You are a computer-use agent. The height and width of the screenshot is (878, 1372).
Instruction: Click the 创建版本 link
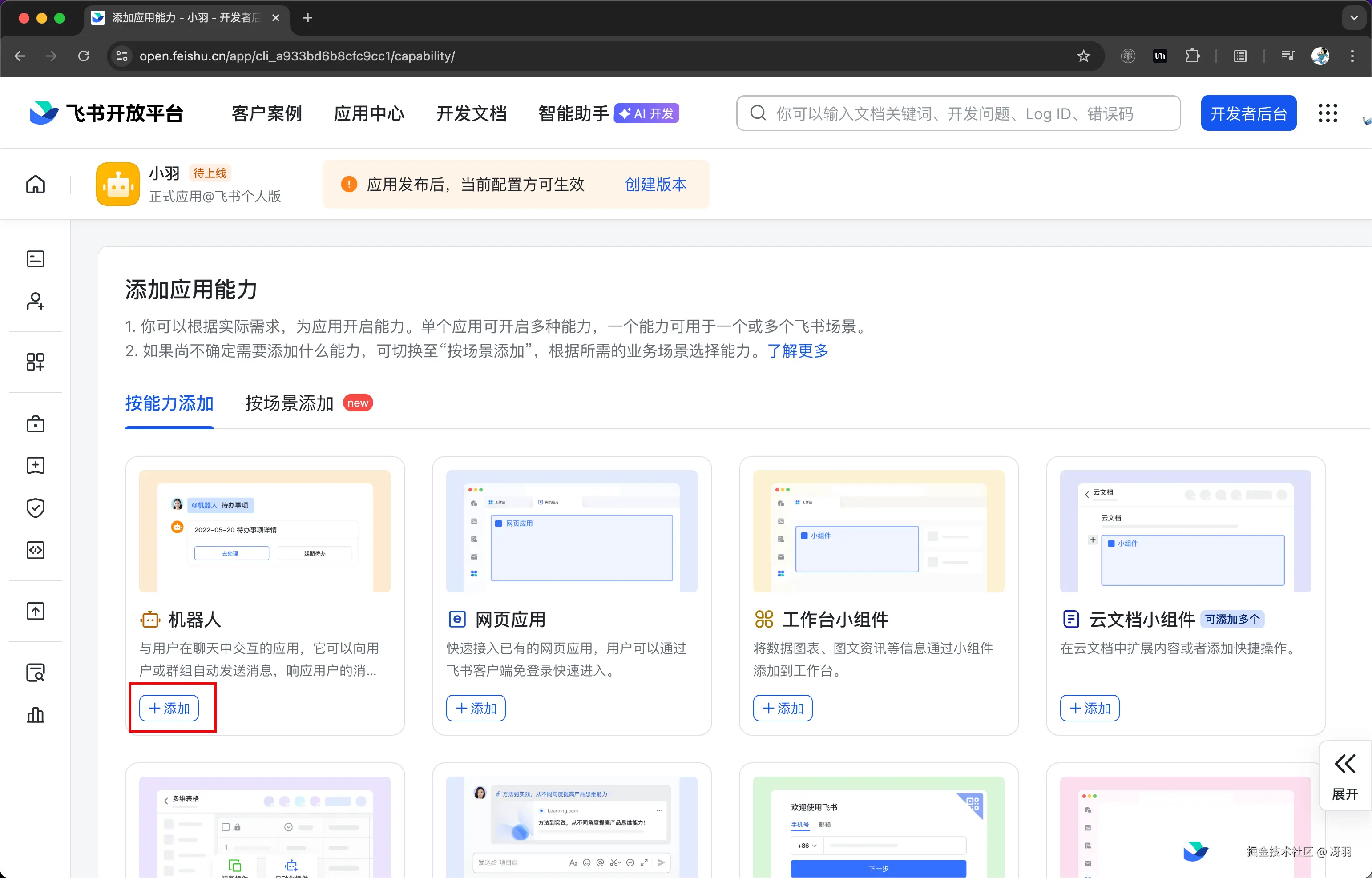[655, 184]
